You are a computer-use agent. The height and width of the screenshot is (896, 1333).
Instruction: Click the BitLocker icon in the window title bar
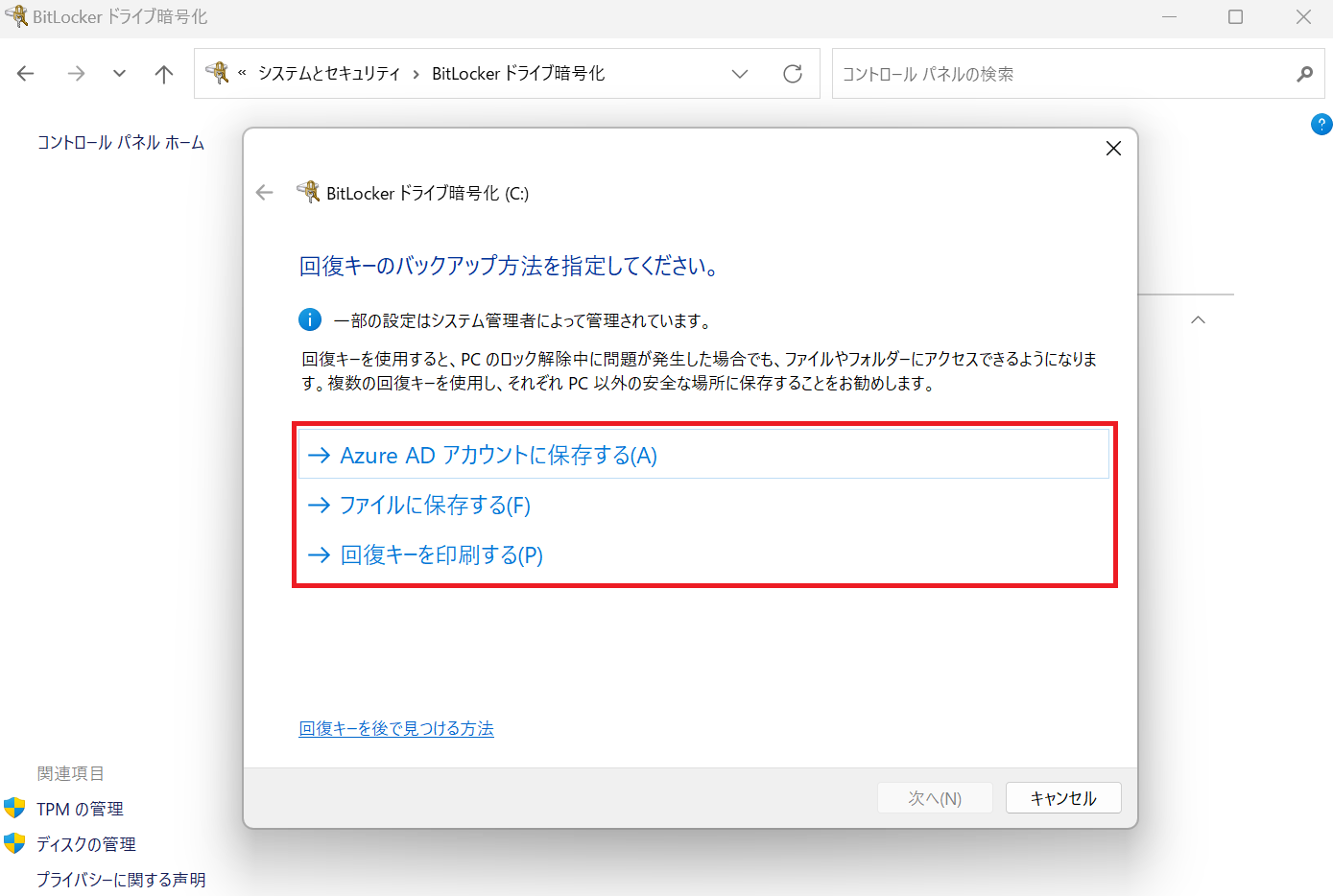(16, 16)
